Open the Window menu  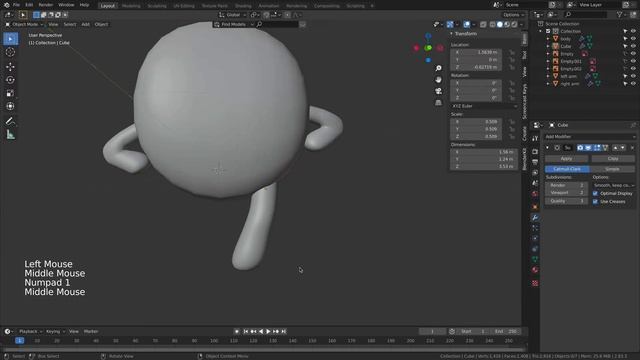[x=66, y=5]
